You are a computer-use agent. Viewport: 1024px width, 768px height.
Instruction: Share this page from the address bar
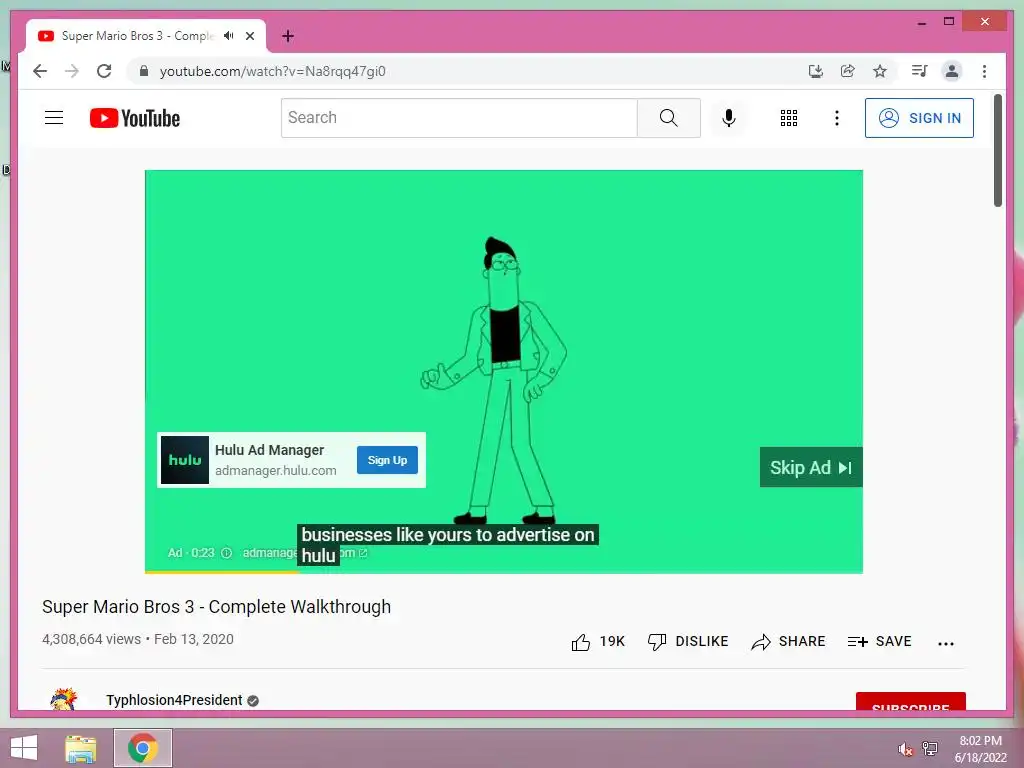[848, 71]
